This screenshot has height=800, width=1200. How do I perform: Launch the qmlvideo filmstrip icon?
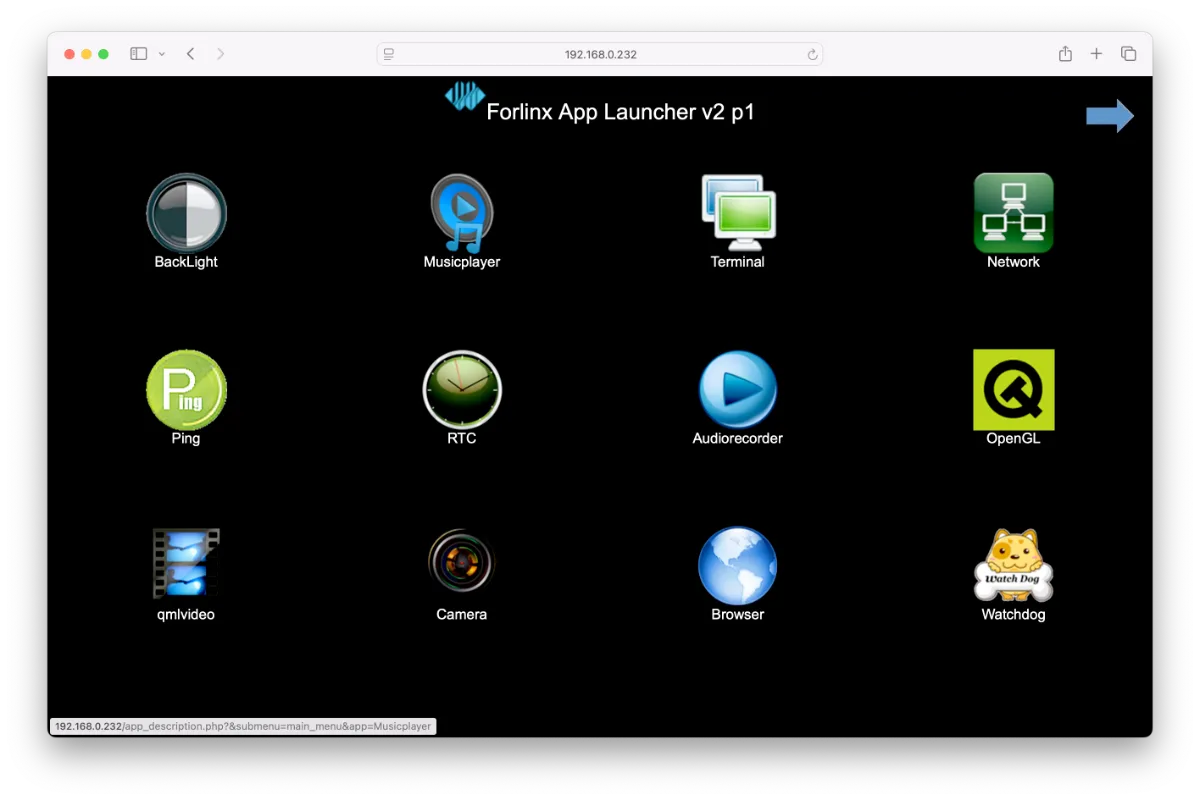point(186,565)
